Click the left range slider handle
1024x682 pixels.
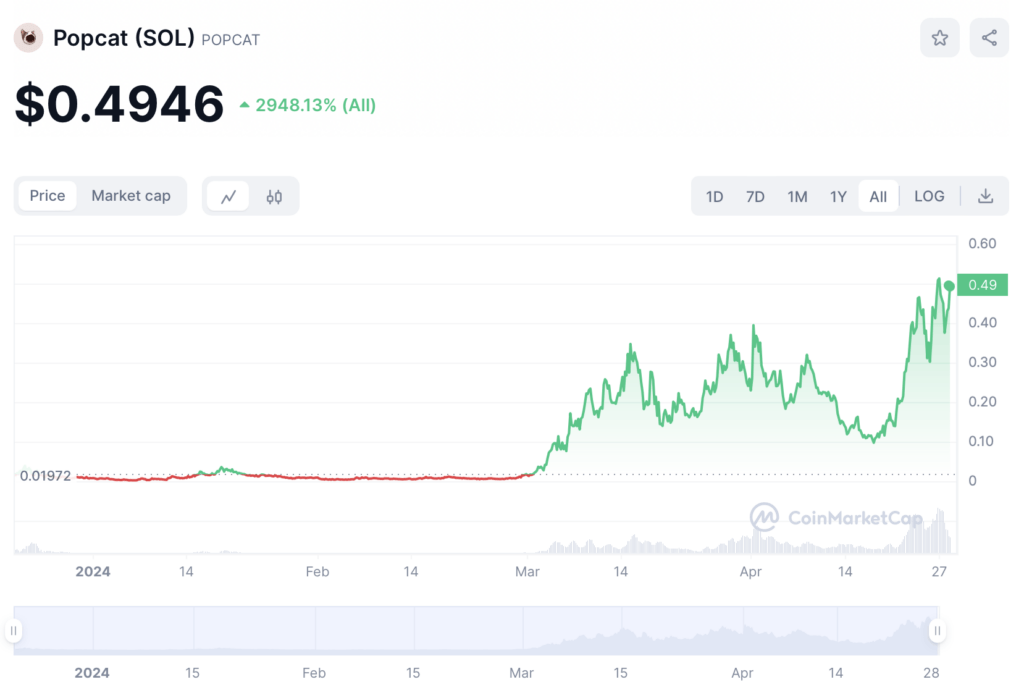(14, 631)
